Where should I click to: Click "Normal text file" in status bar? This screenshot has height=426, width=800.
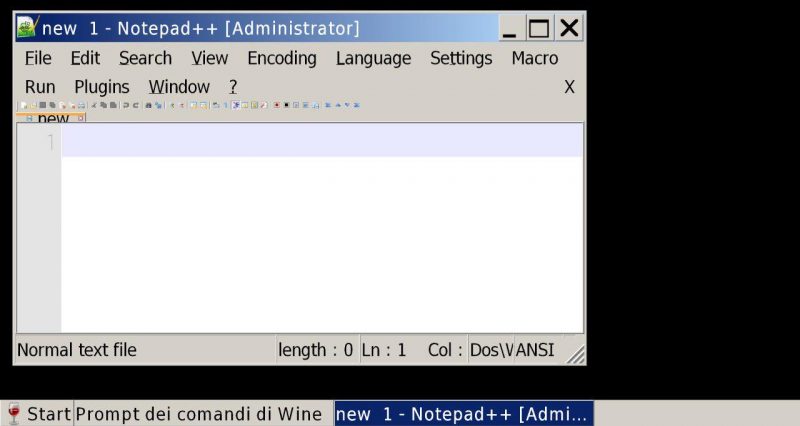[x=77, y=350]
